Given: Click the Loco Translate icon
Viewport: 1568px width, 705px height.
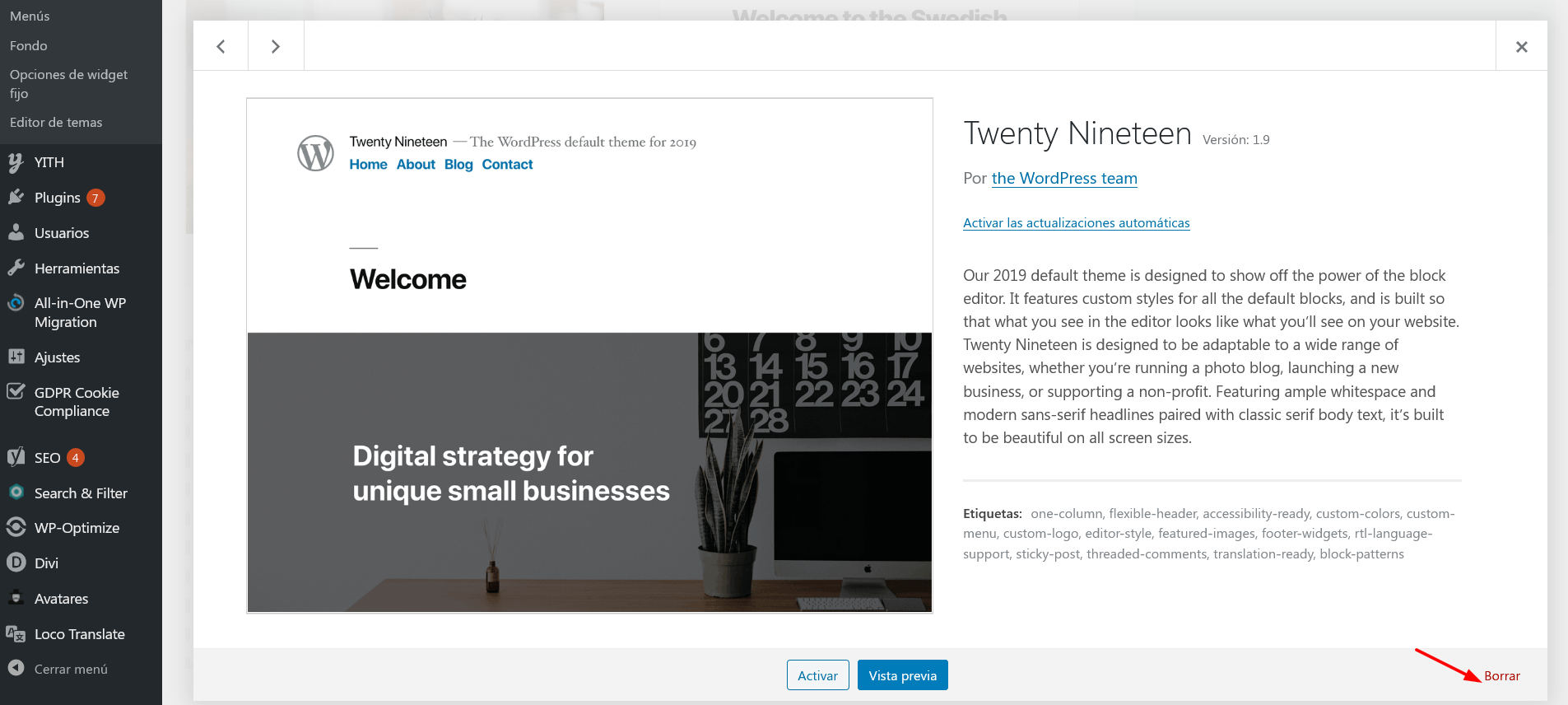Looking at the screenshot, I should pyautogui.click(x=16, y=633).
